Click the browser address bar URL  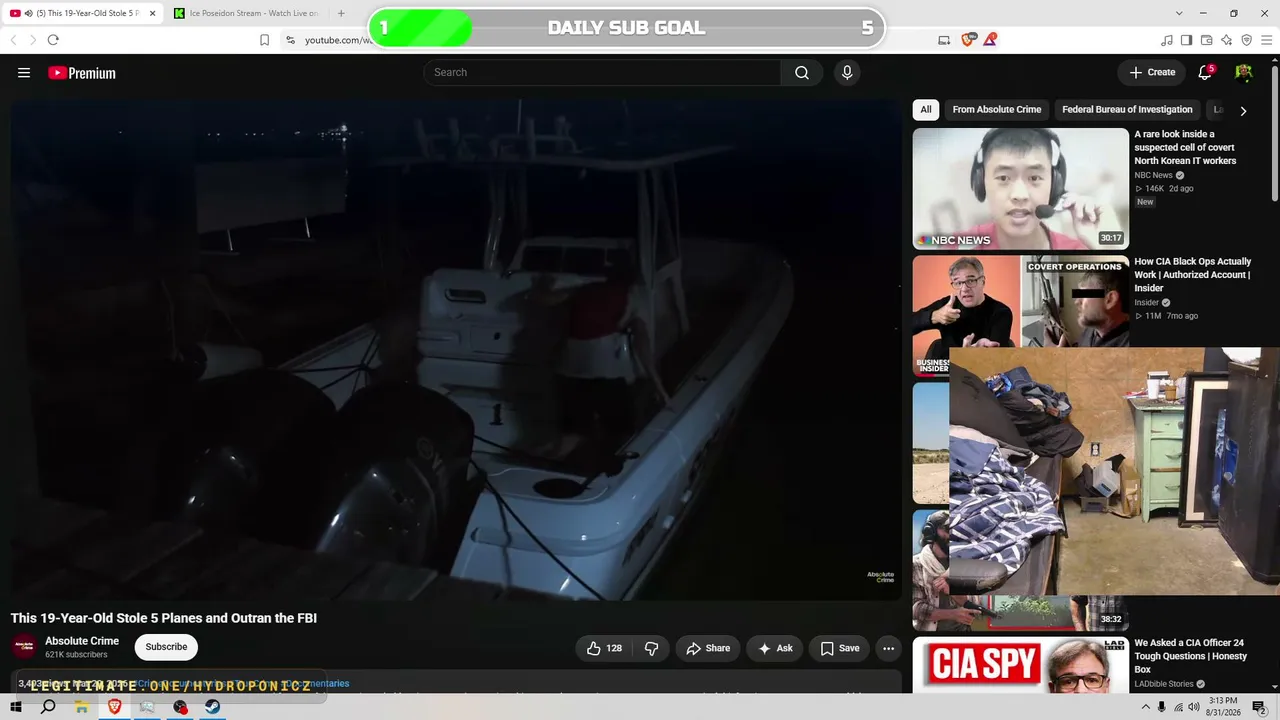tap(337, 40)
